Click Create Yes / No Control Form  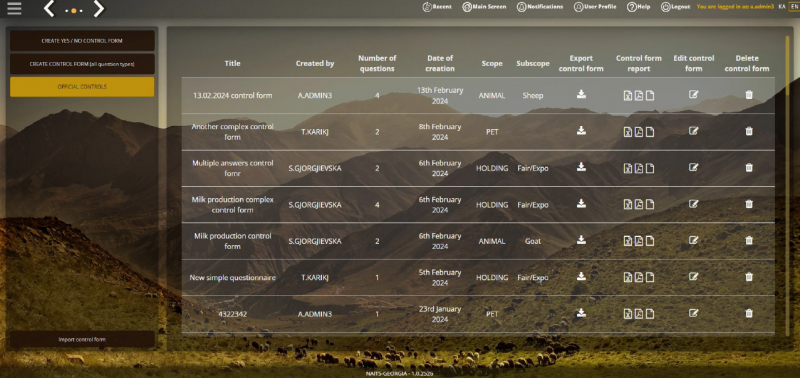click(82, 41)
